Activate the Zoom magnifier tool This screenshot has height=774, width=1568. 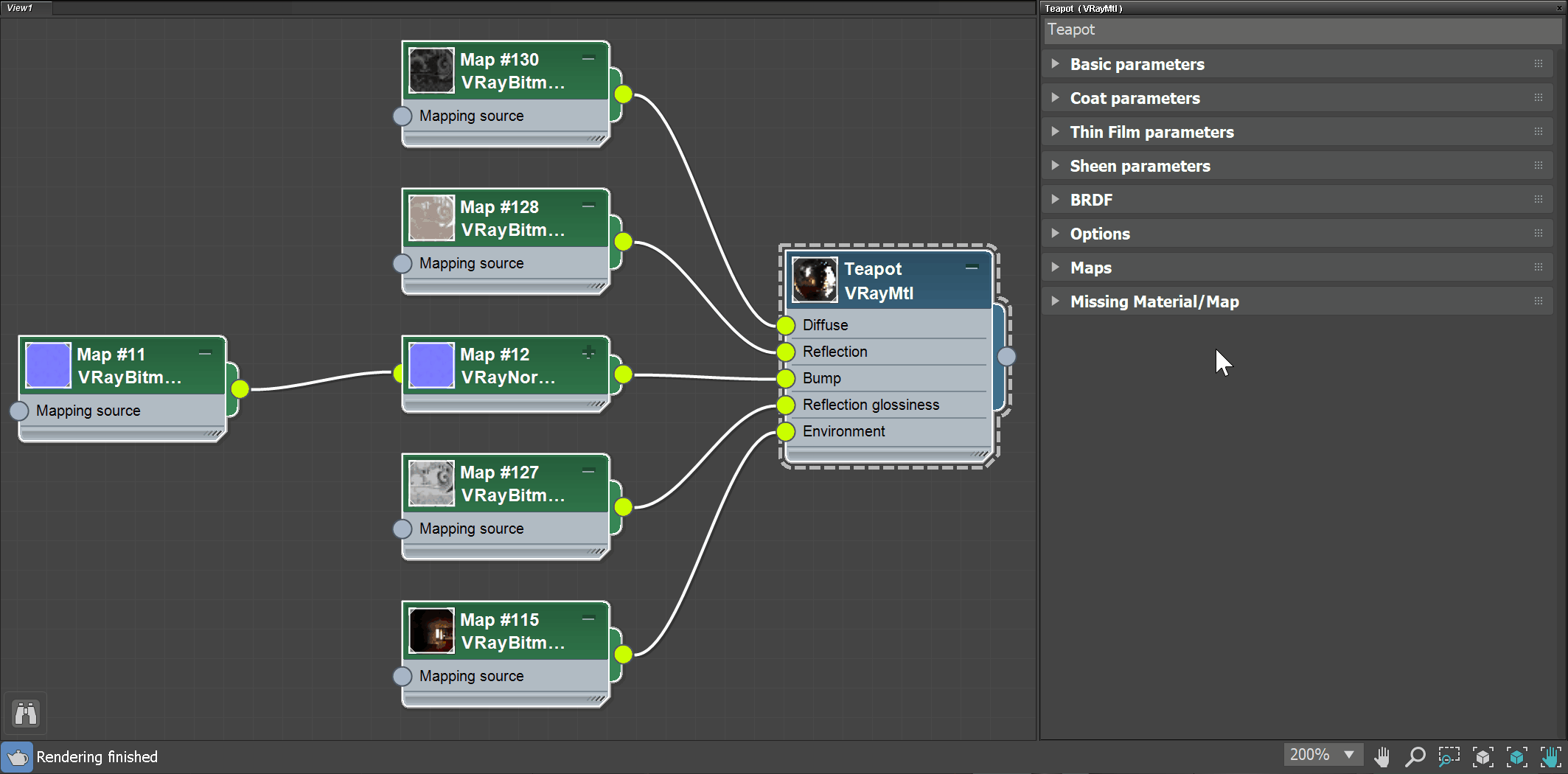click(x=1415, y=756)
